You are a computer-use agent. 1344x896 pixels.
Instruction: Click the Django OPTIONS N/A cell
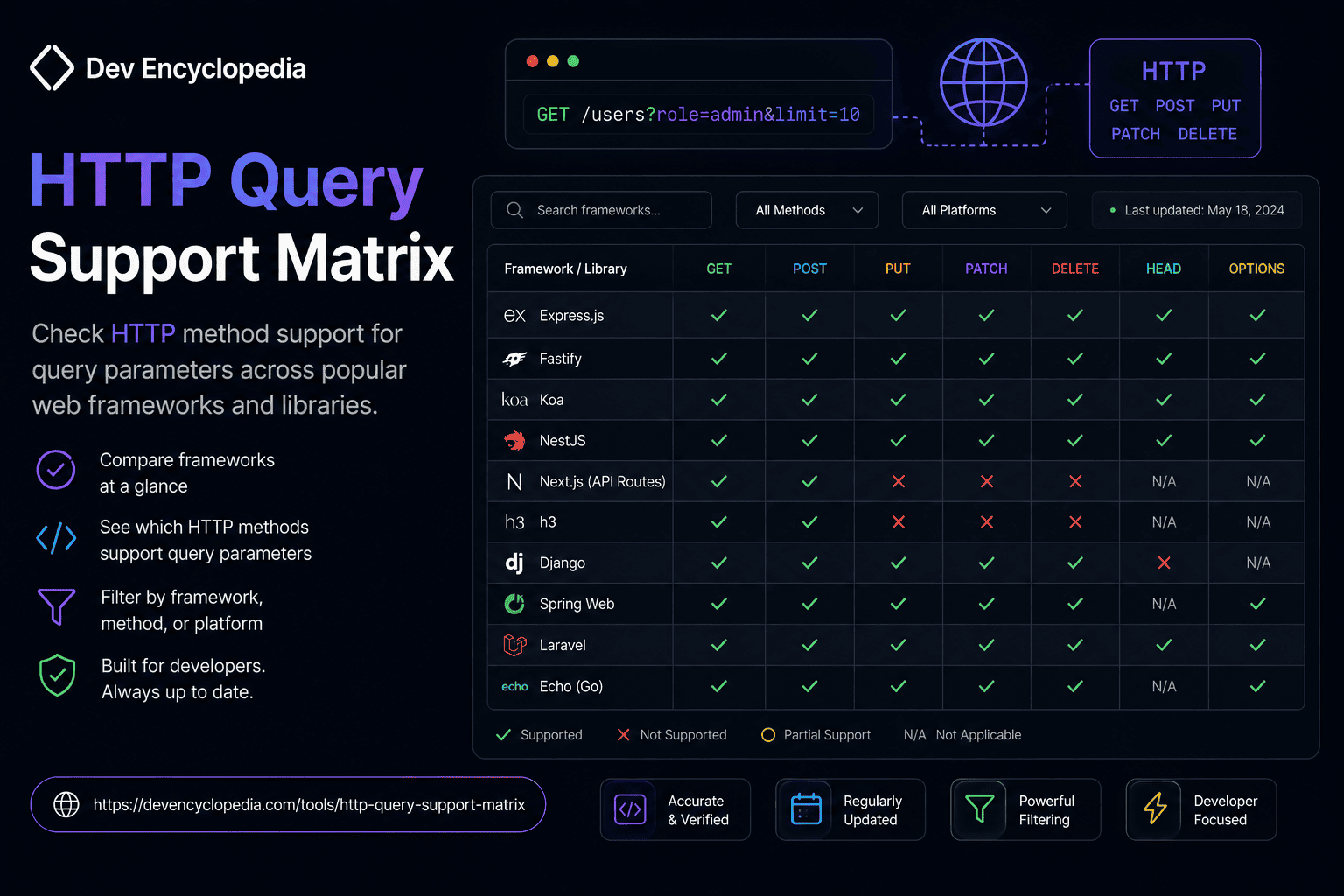point(1257,563)
